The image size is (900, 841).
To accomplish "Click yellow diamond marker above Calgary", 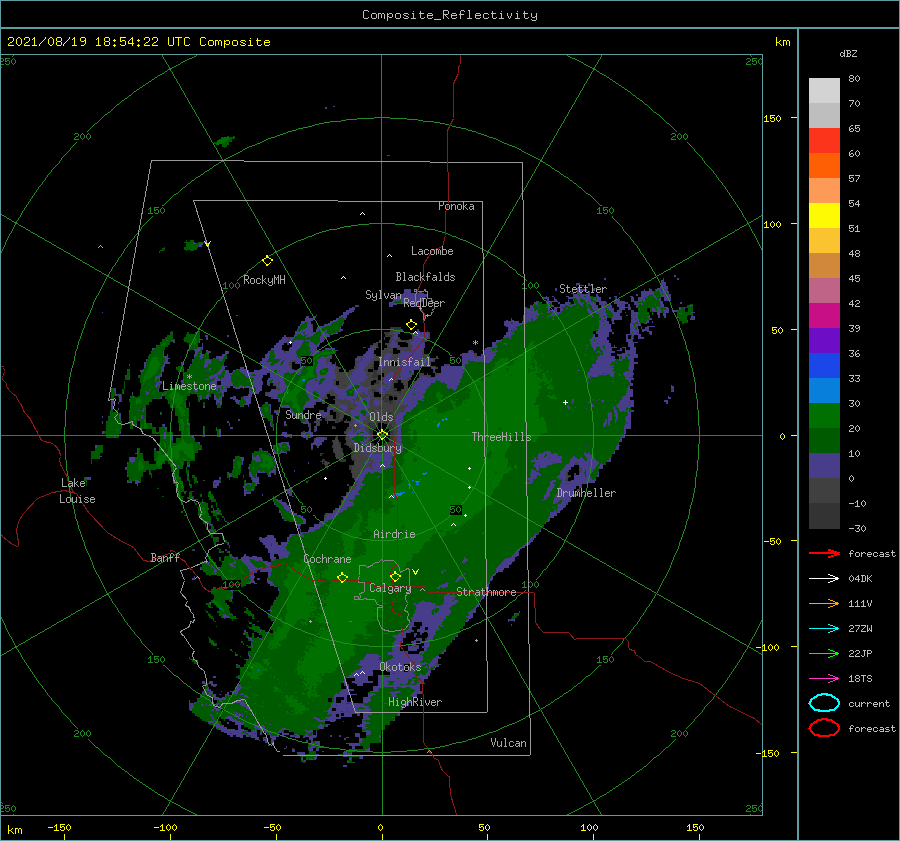I will click(x=395, y=576).
